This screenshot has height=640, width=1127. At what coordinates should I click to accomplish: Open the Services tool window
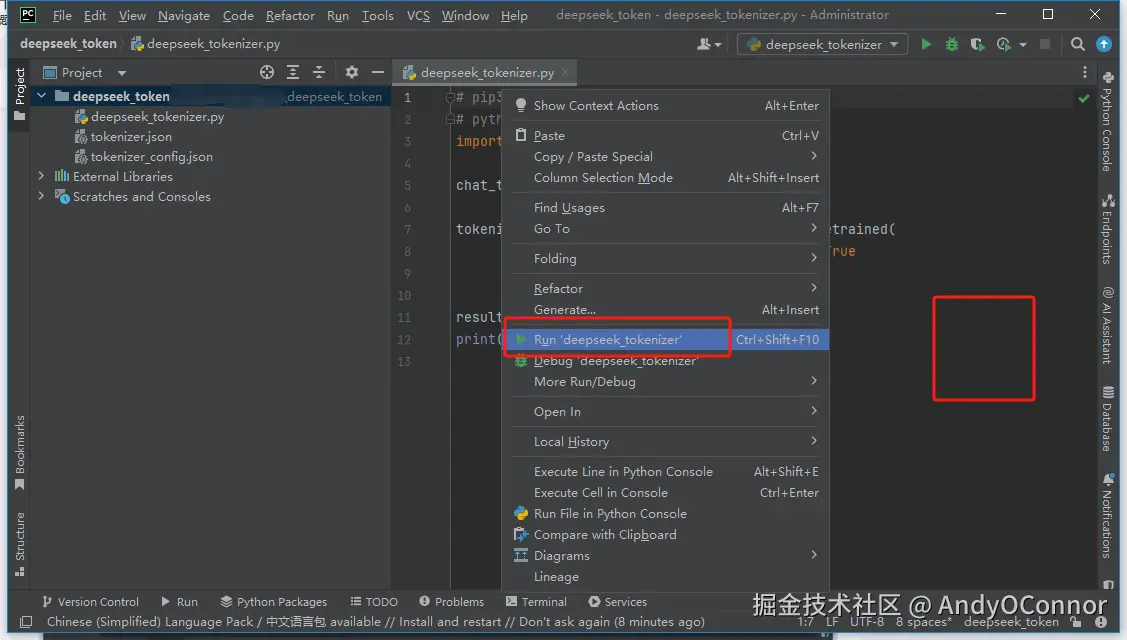coord(617,602)
